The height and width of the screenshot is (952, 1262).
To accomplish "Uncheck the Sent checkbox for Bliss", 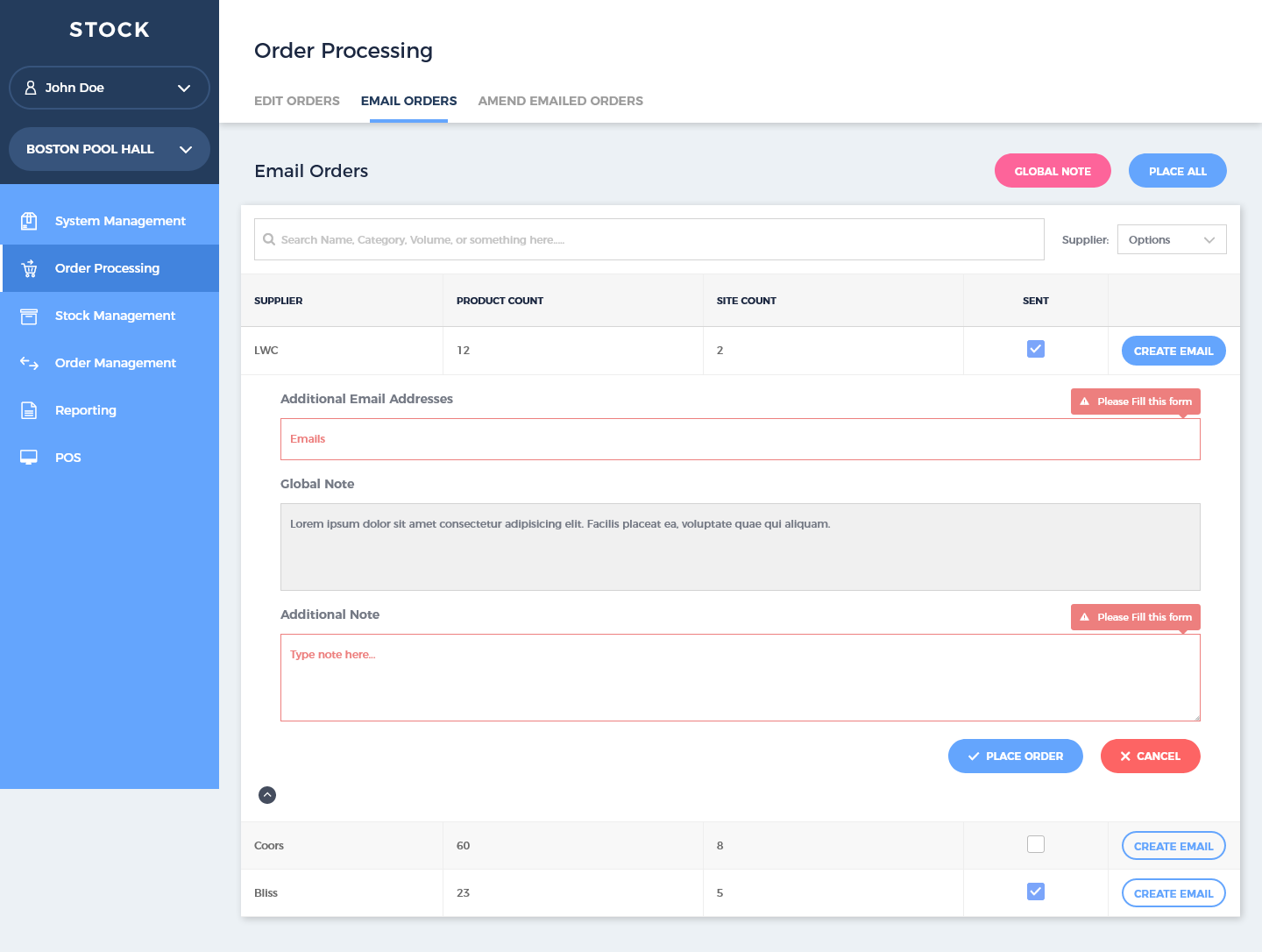I will pos(1035,892).
